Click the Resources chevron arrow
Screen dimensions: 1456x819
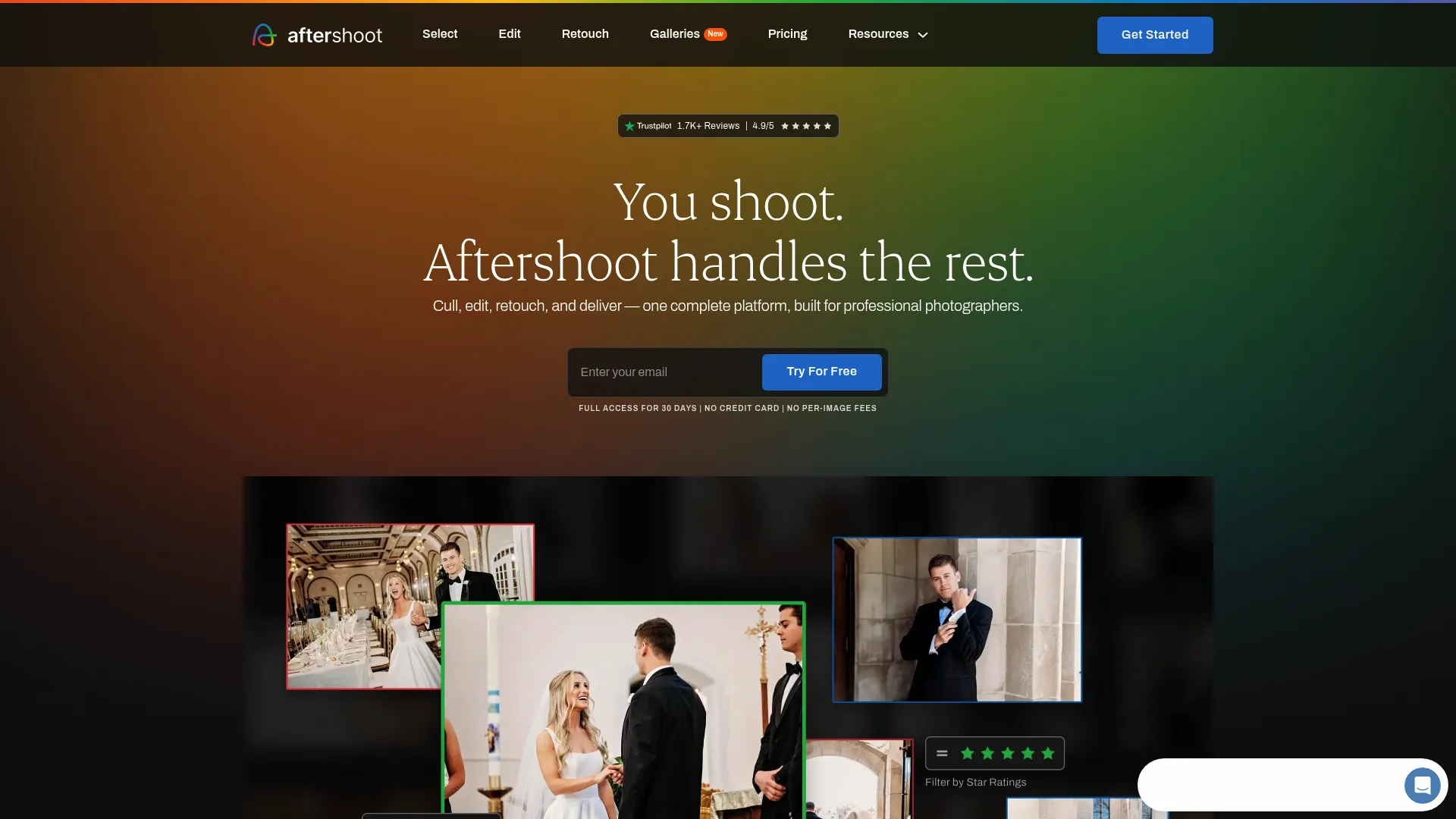pos(923,35)
